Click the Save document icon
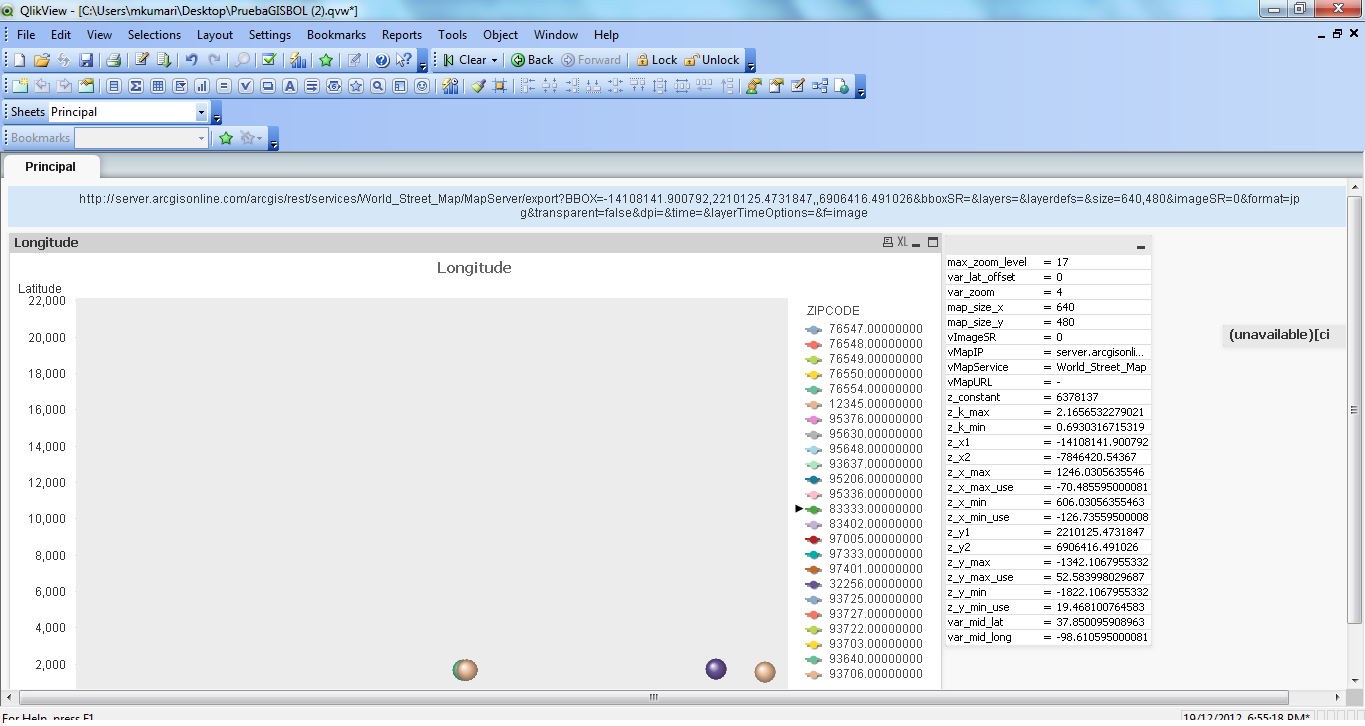The height and width of the screenshot is (726, 1365). click(x=86, y=60)
